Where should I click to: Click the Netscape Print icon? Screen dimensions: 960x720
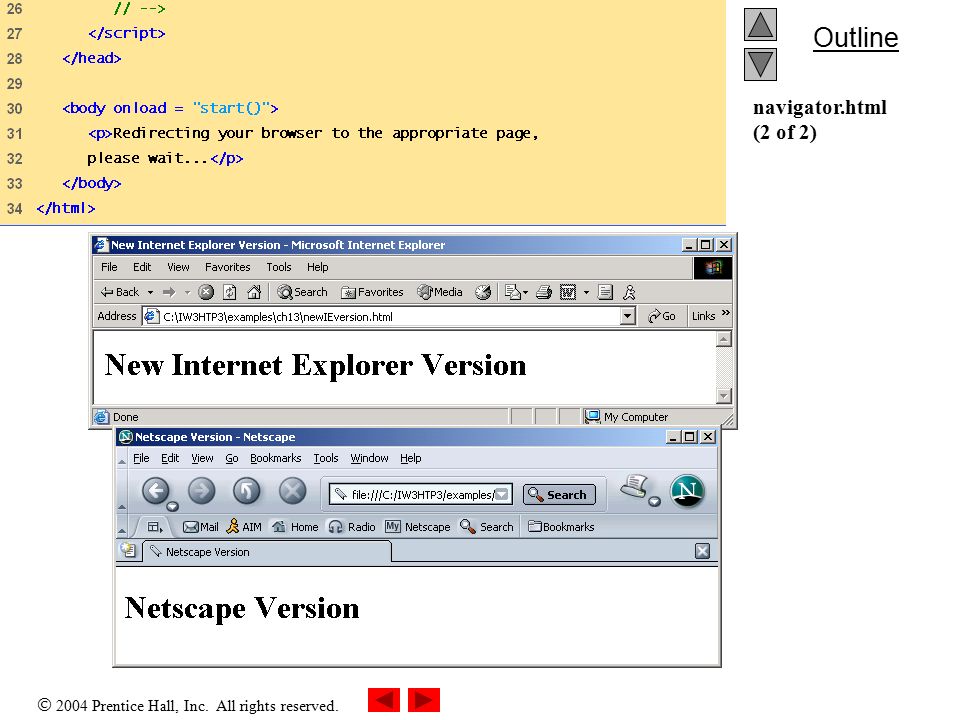(x=634, y=487)
